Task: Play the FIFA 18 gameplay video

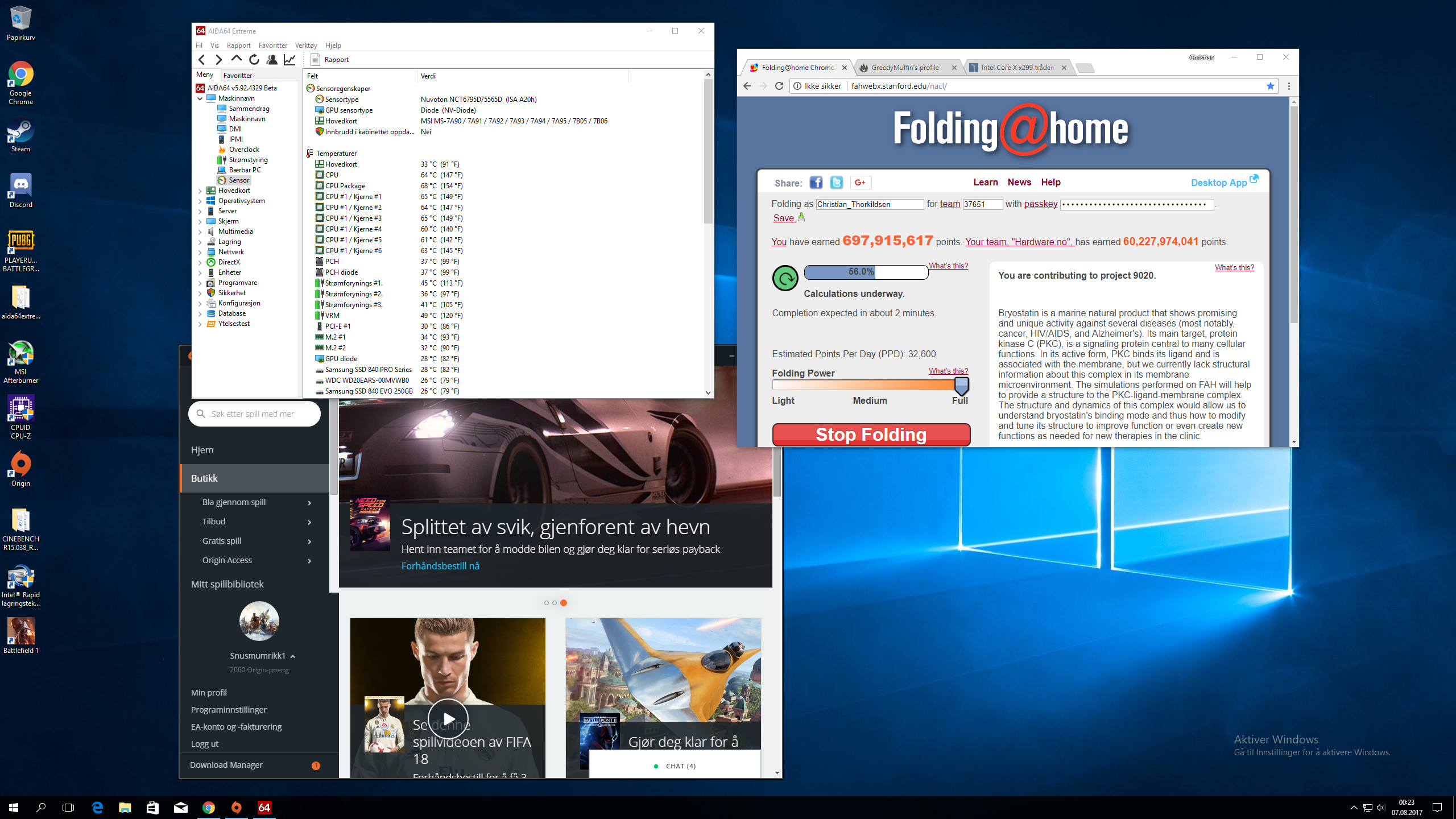Action: click(448, 718)
